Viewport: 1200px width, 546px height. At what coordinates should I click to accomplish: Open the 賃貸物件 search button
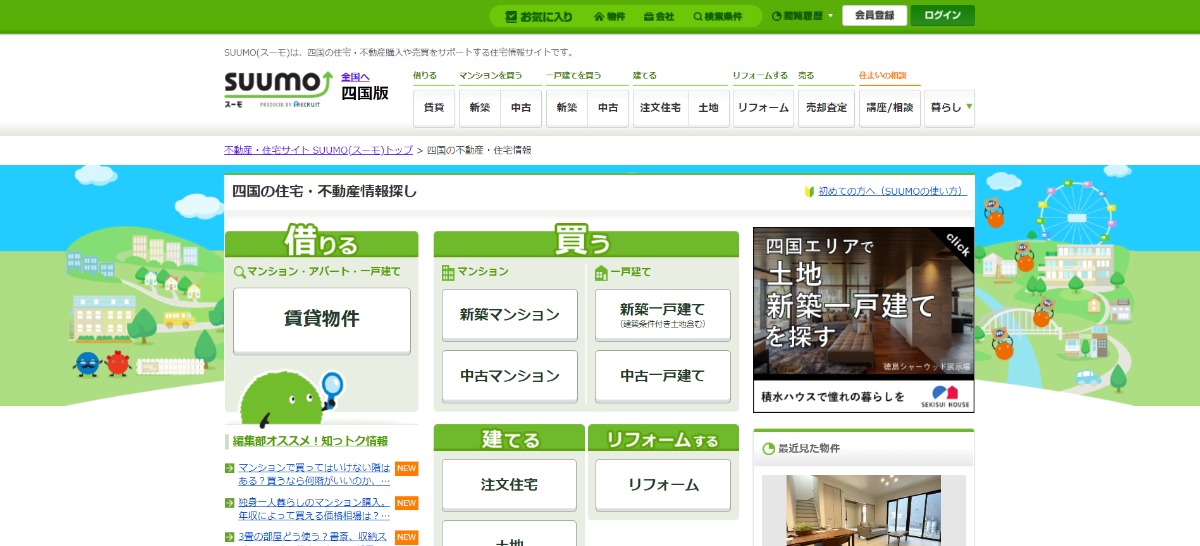click(321, 320)
